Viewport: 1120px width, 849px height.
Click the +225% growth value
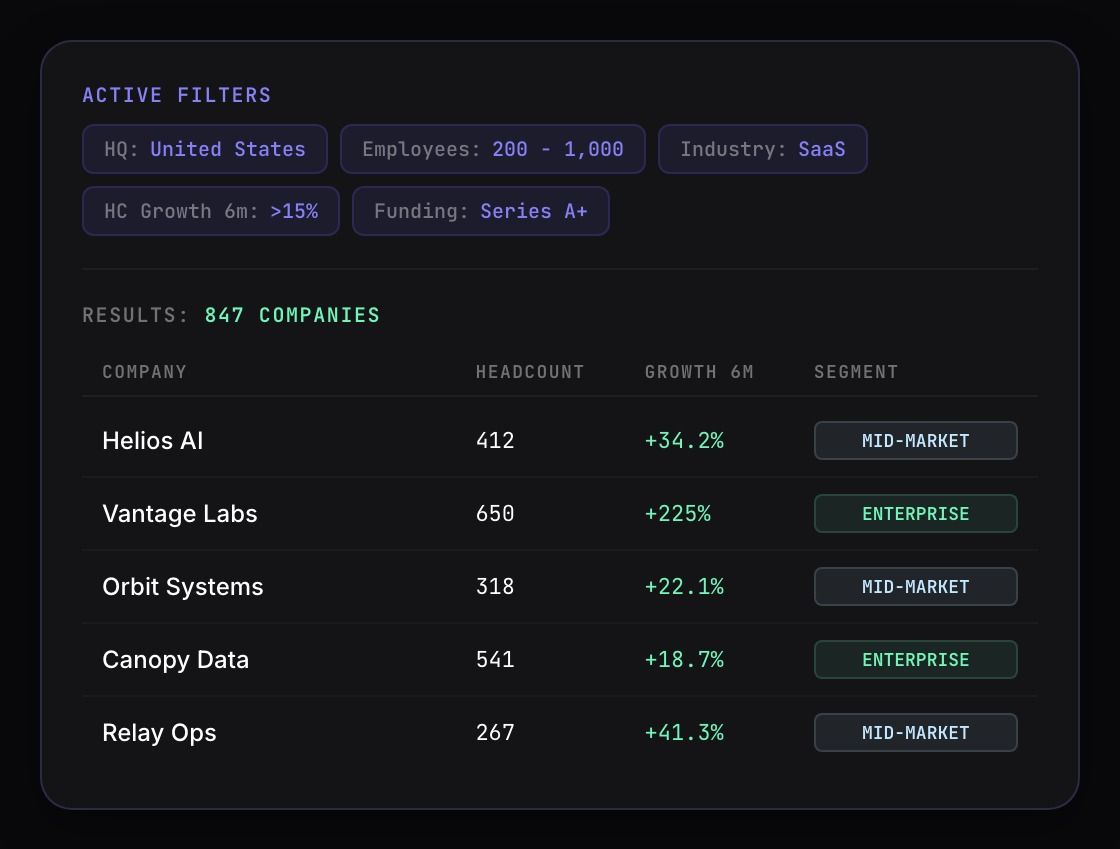coord(678,513)
